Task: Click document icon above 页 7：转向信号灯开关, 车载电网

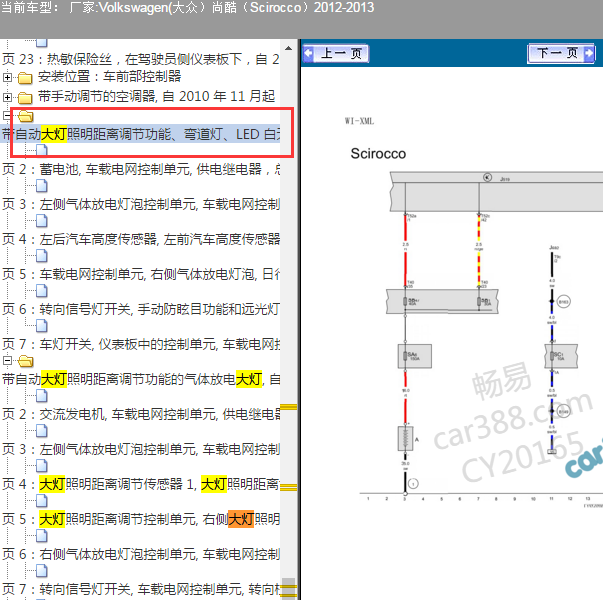Action: (42, 571)
